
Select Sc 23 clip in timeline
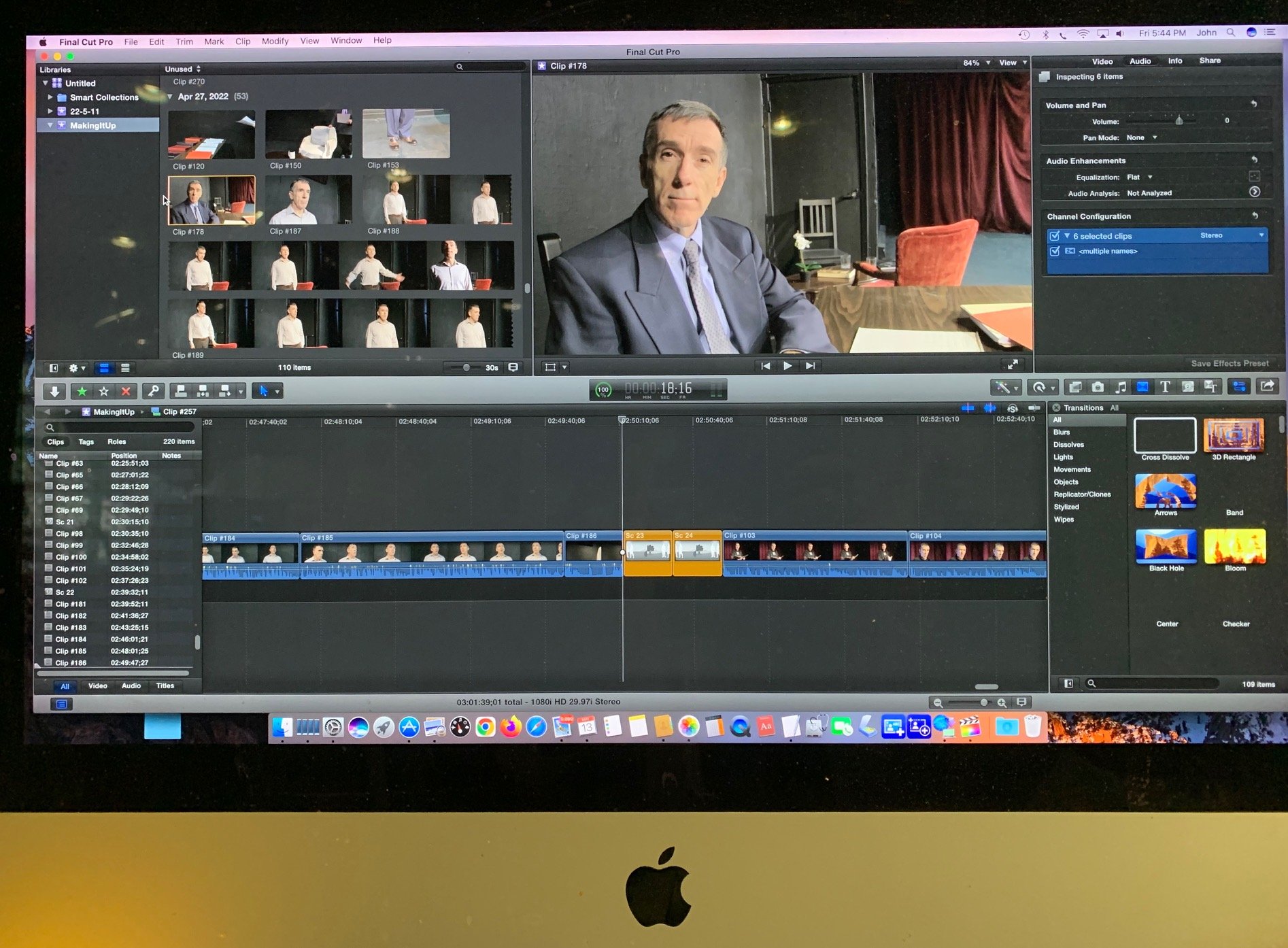[x=647, y=553]
